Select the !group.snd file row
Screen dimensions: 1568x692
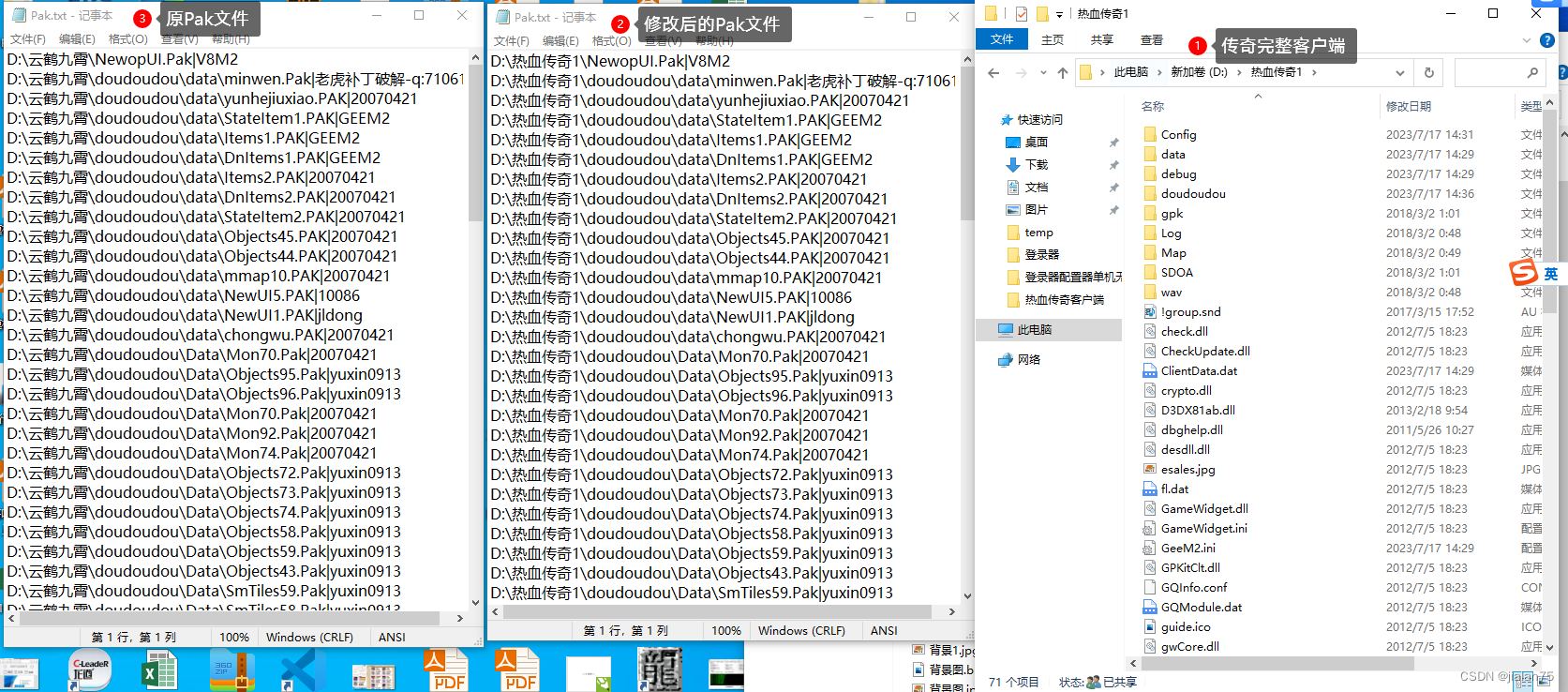point(1342,312)
